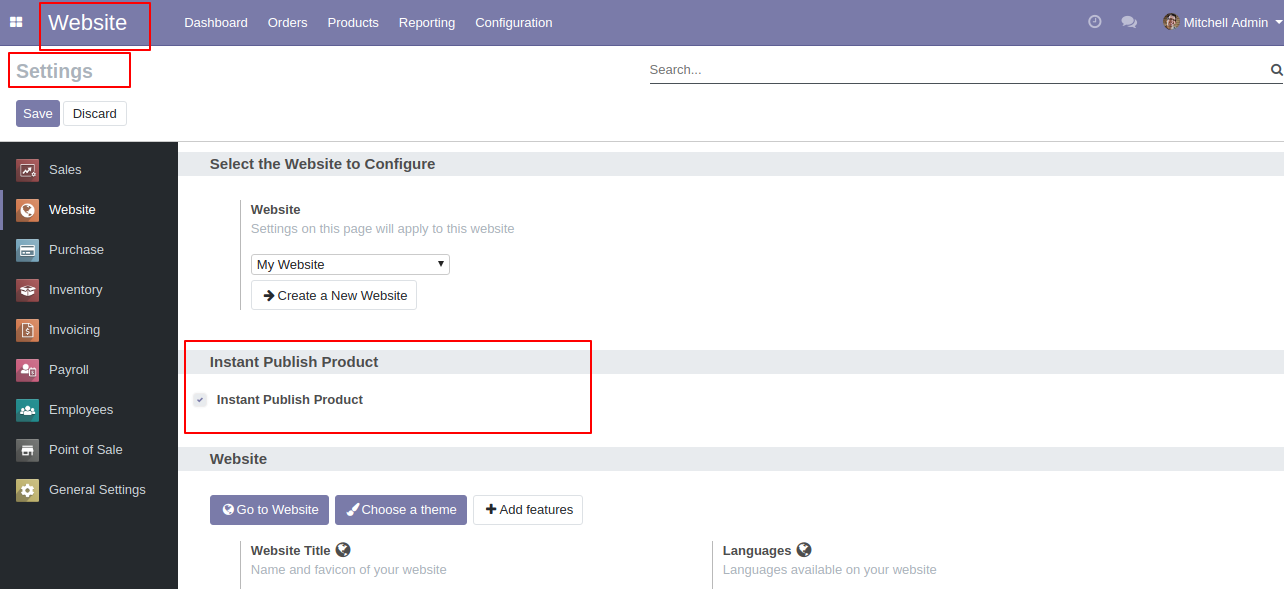This screenshot has width=1284, height=589.
Task: Select the Point of Sale icon
Action: click(28, 450)
